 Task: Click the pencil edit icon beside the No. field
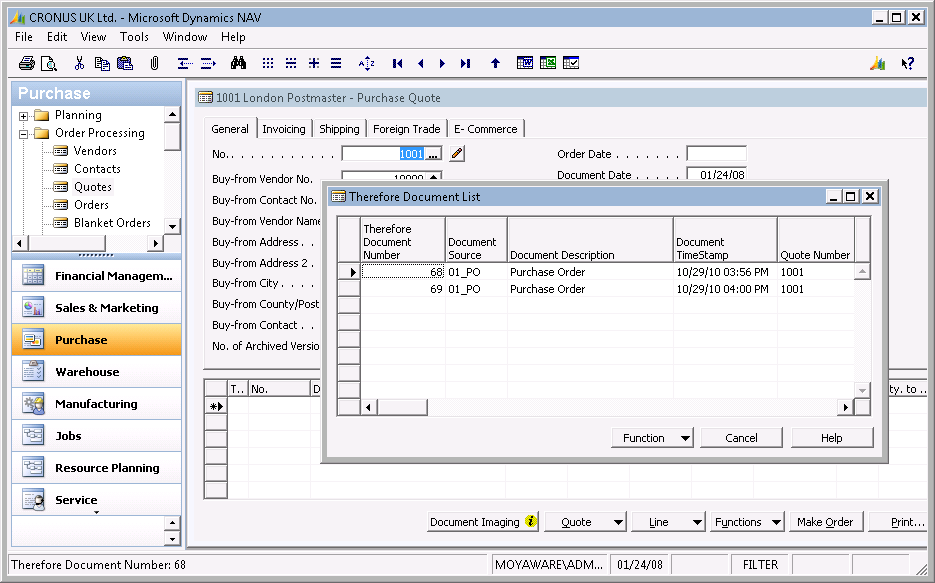[x=457, y=154]
